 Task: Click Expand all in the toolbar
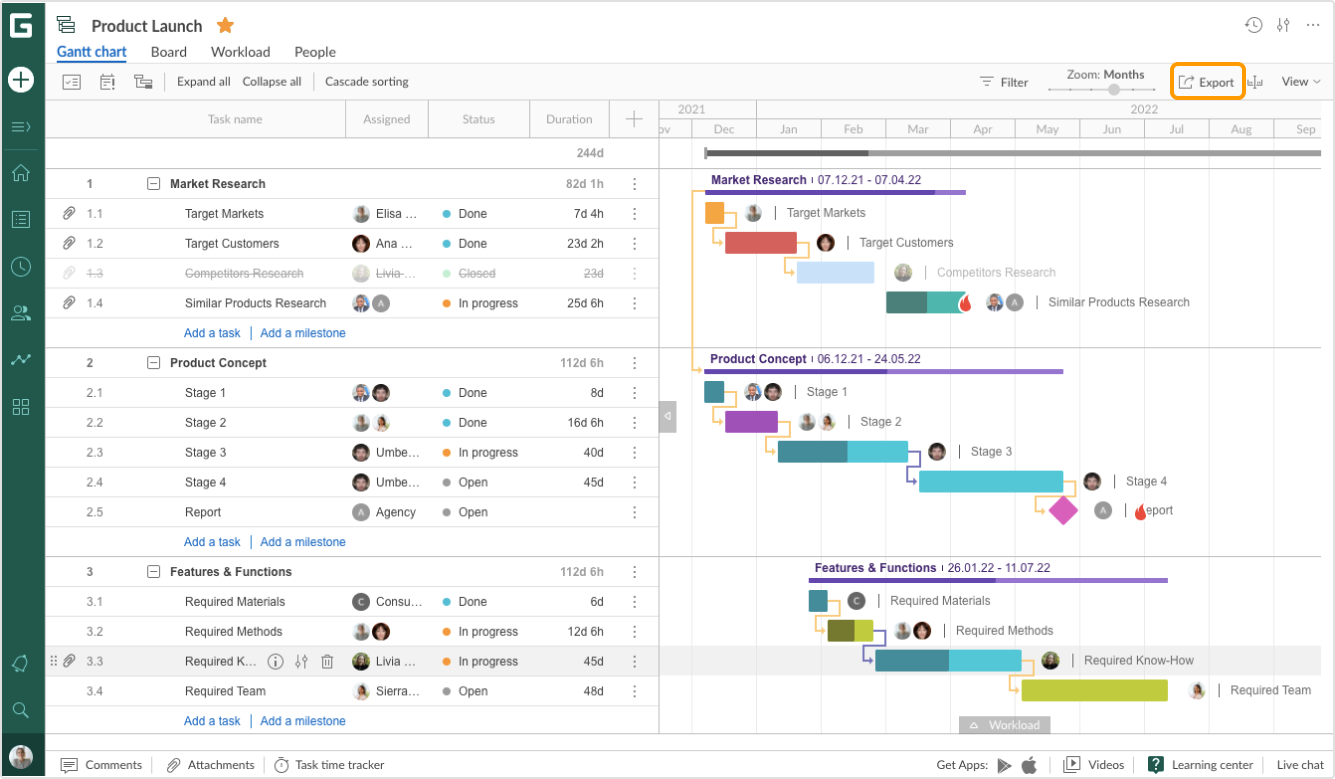(x=203, y=81)
